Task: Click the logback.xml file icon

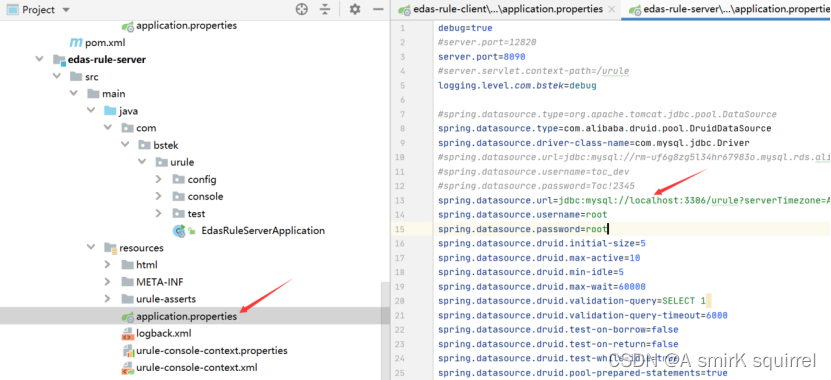Action: click(127, 334)
